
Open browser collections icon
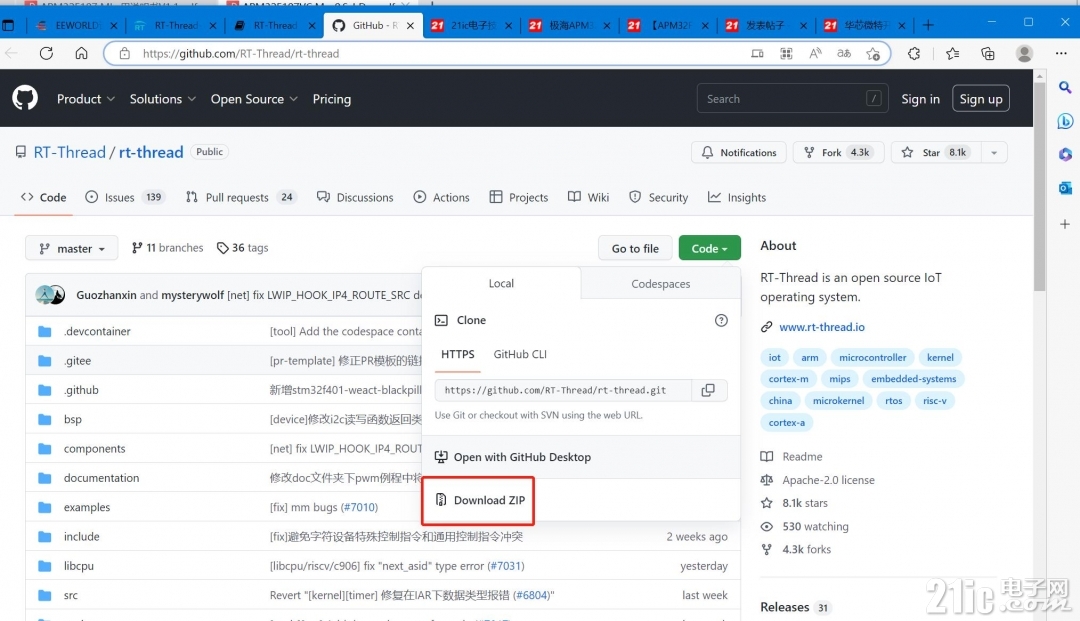[x=987, y=53]
